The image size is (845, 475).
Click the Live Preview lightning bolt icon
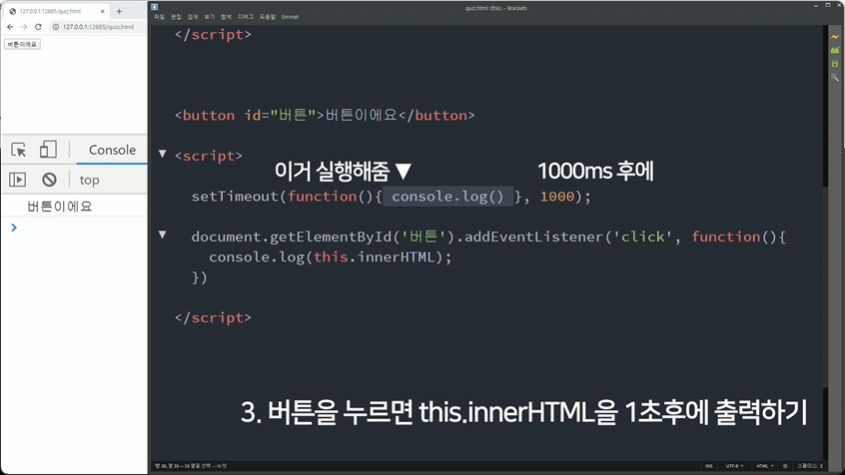(835, 37)
